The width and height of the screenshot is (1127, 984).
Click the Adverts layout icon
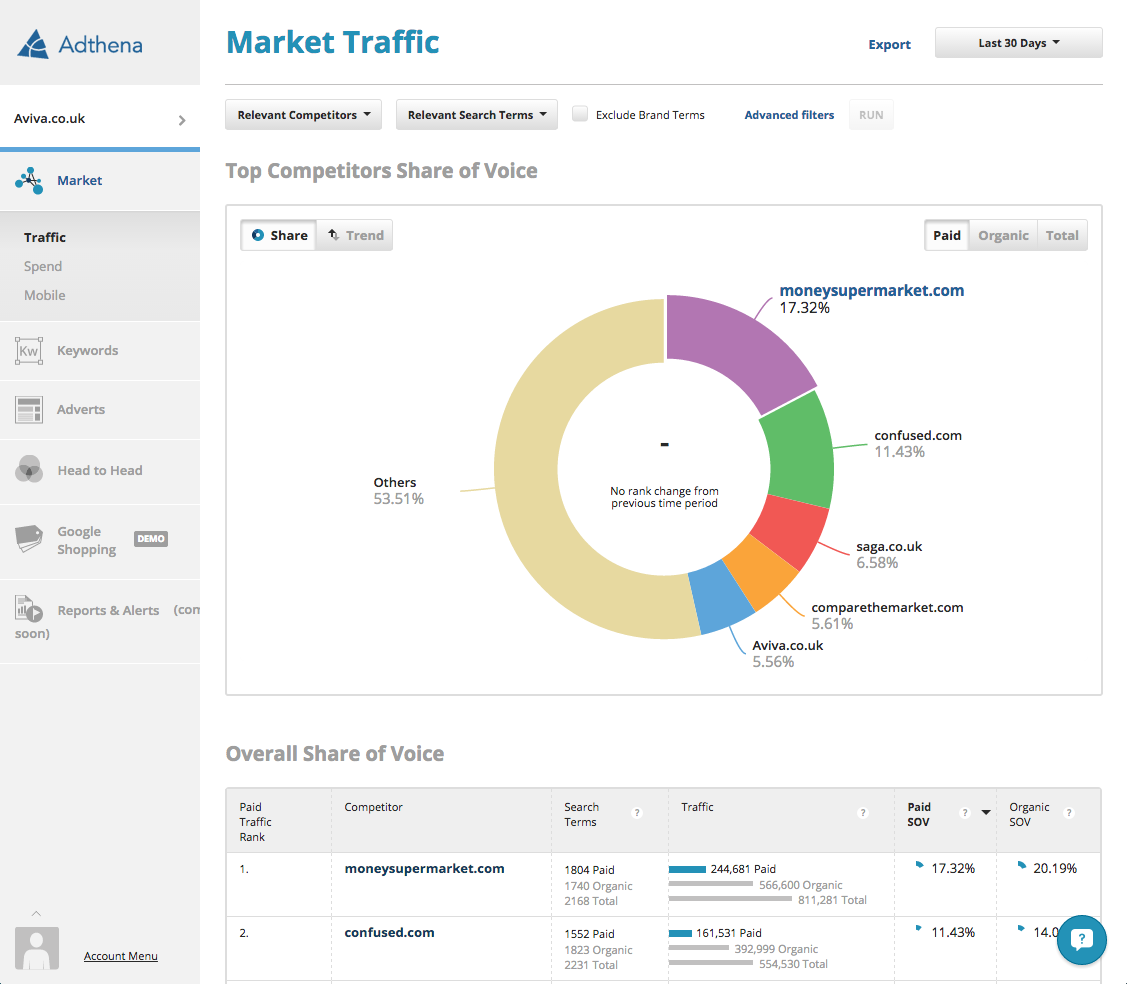pyautogui.click(x=29, y=410)
